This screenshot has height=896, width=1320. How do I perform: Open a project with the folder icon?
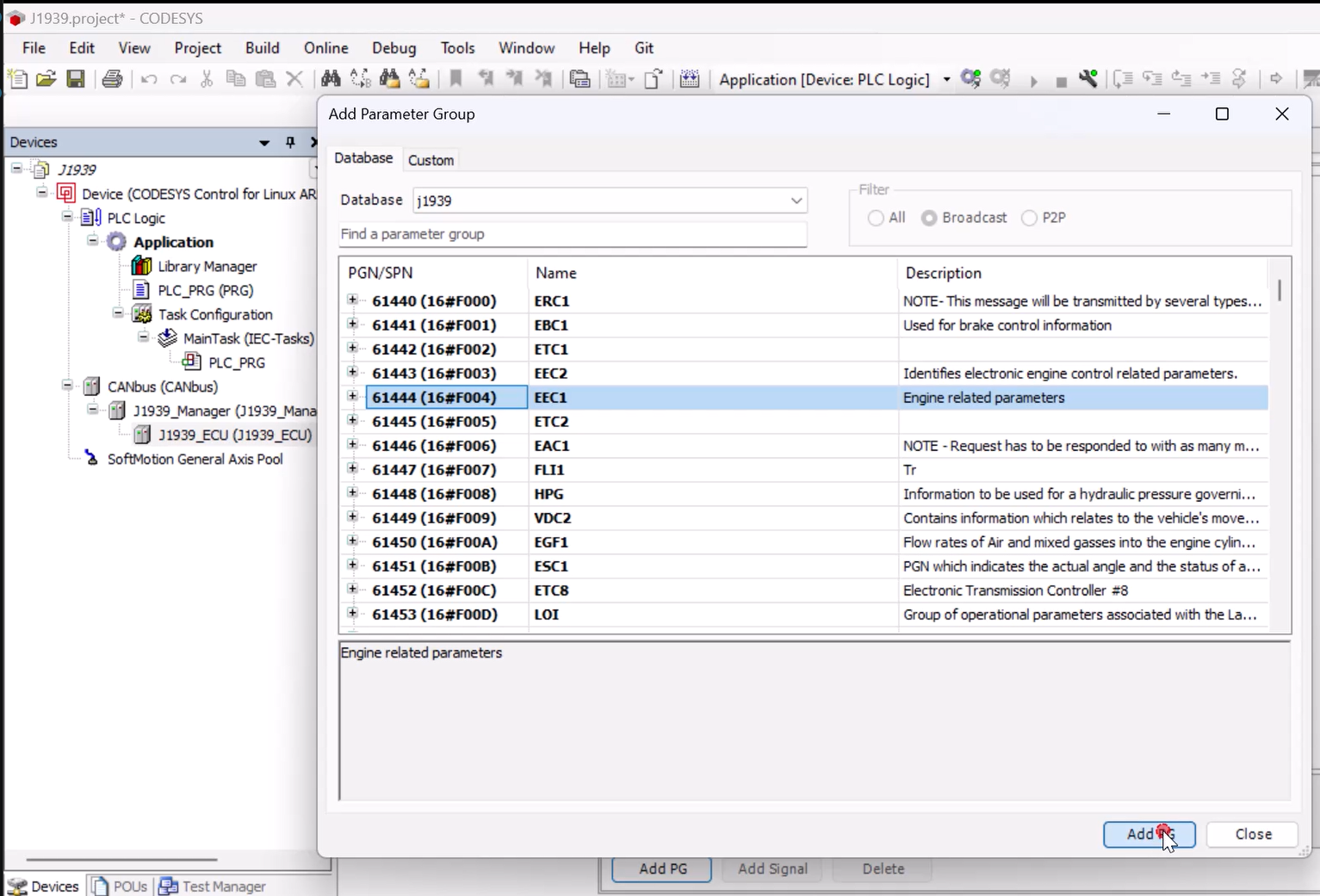[46, 79]
